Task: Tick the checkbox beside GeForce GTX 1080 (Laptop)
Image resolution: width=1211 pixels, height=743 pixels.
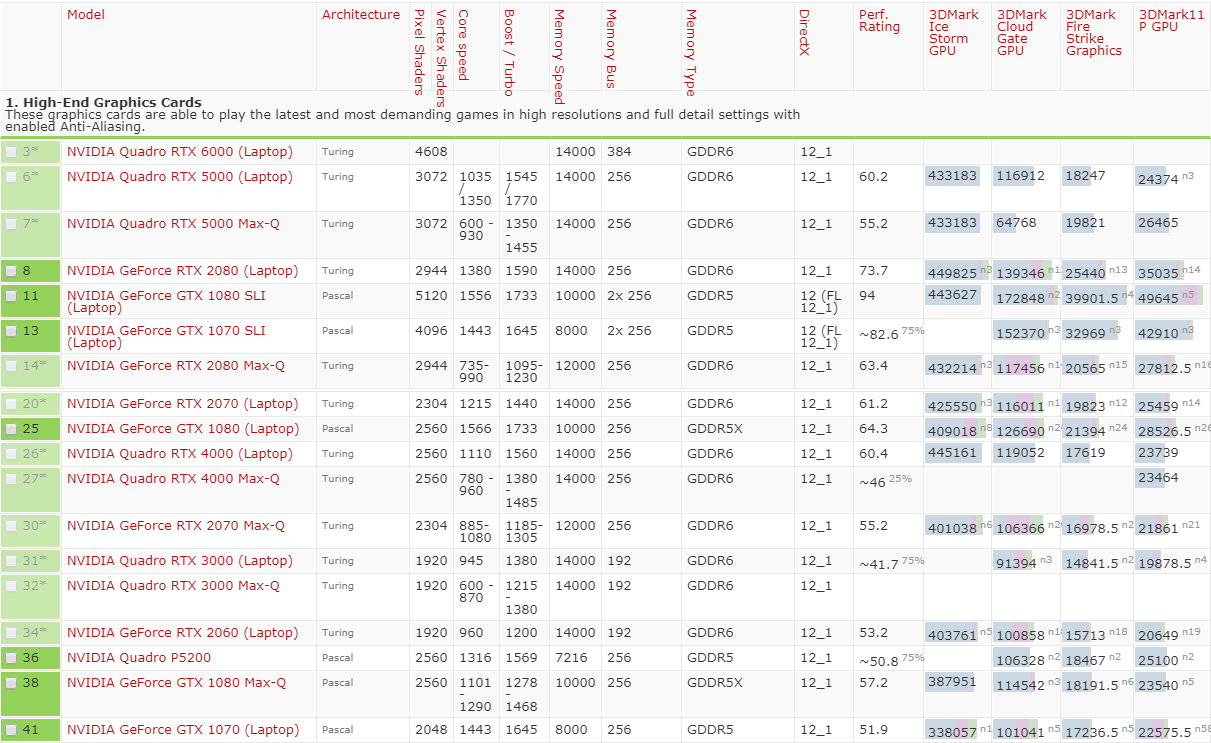Action: (x=11, y=429)
